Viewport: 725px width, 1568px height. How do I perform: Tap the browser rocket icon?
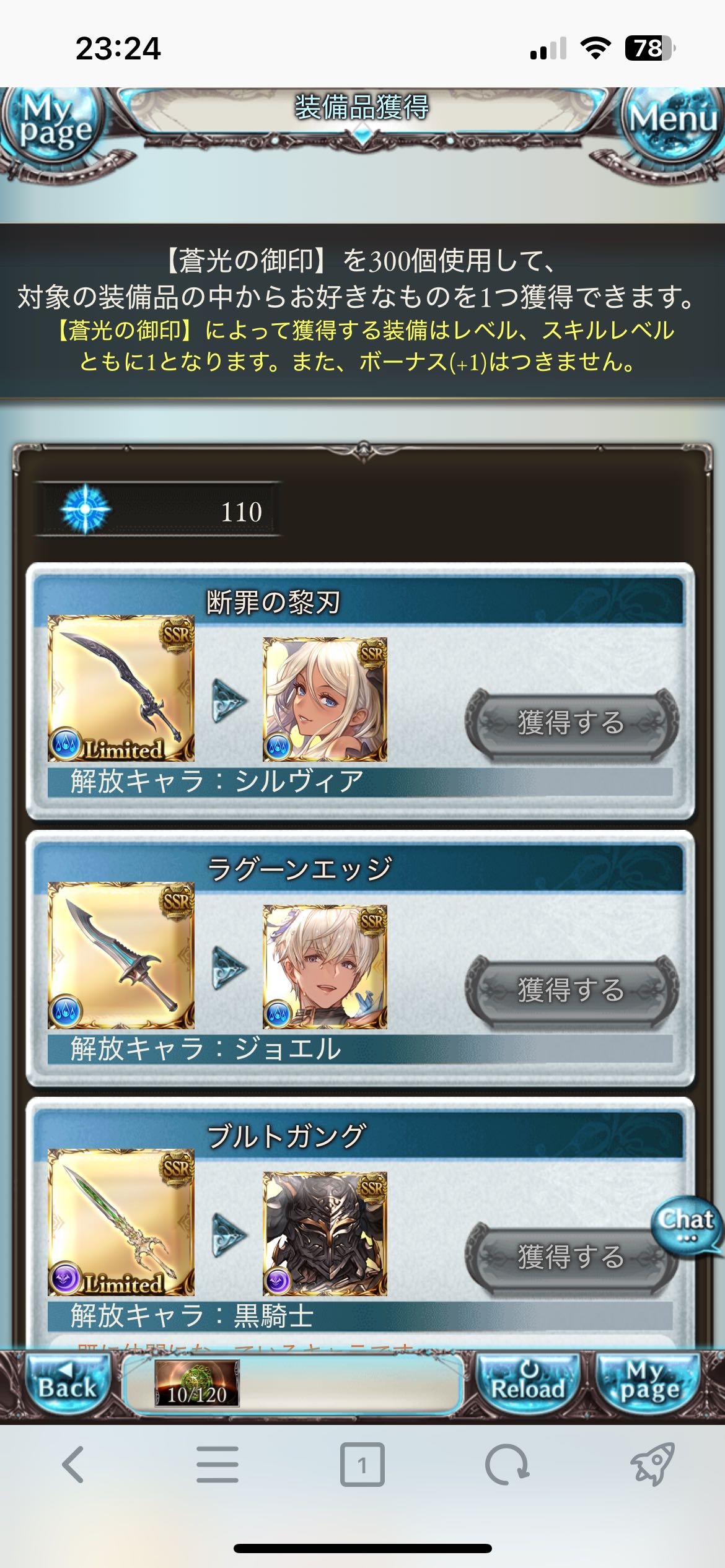pyautogui.click(x=652, y=1465)
